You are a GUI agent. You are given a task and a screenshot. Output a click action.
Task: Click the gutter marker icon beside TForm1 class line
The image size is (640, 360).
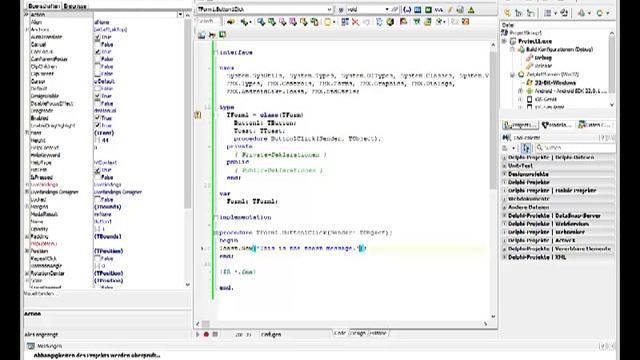198,115
